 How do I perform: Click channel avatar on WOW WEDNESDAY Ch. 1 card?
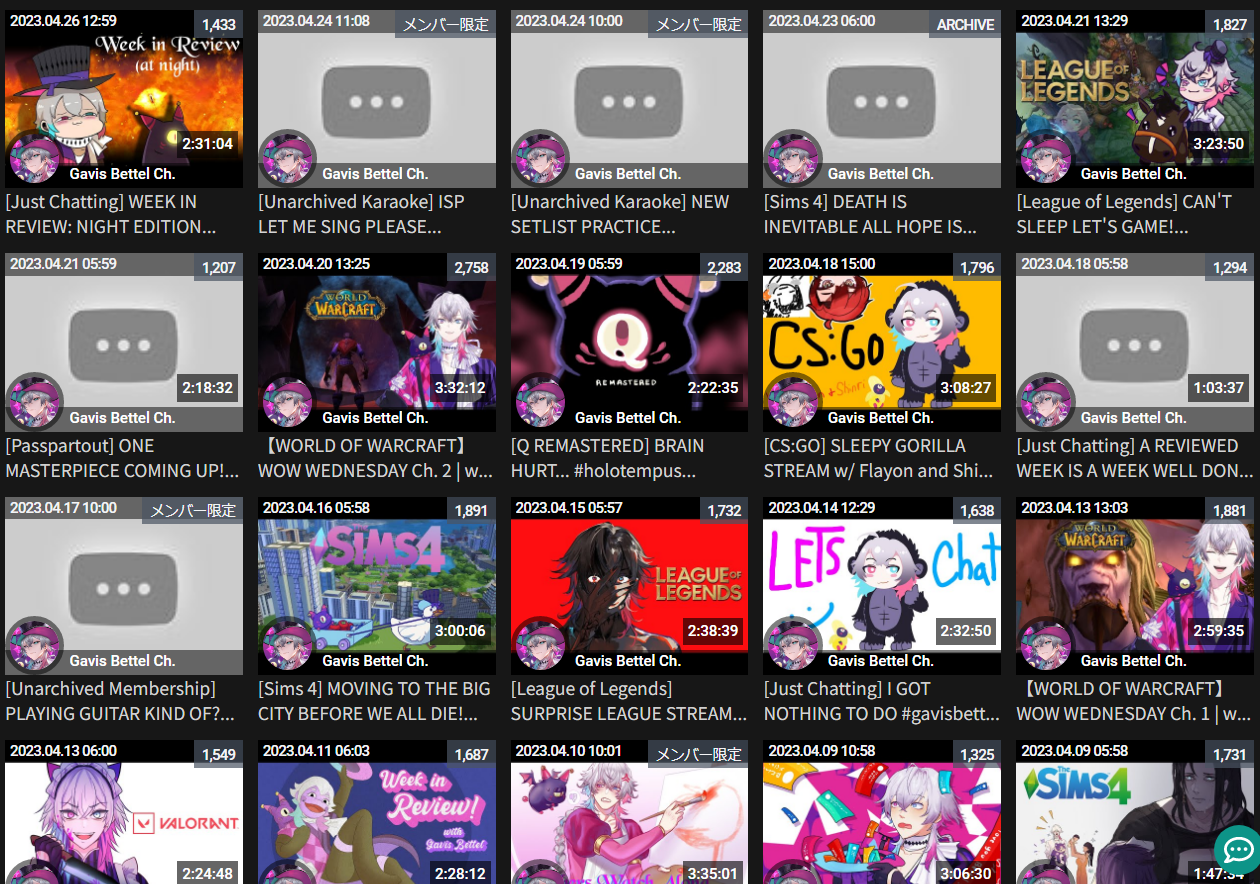[1047, 645]
